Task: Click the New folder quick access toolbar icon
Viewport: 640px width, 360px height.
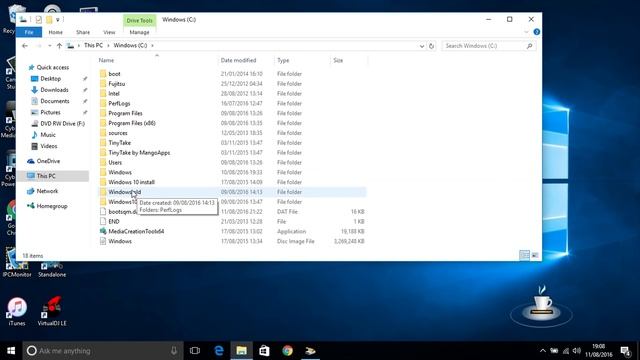Action: click(49, 20)
